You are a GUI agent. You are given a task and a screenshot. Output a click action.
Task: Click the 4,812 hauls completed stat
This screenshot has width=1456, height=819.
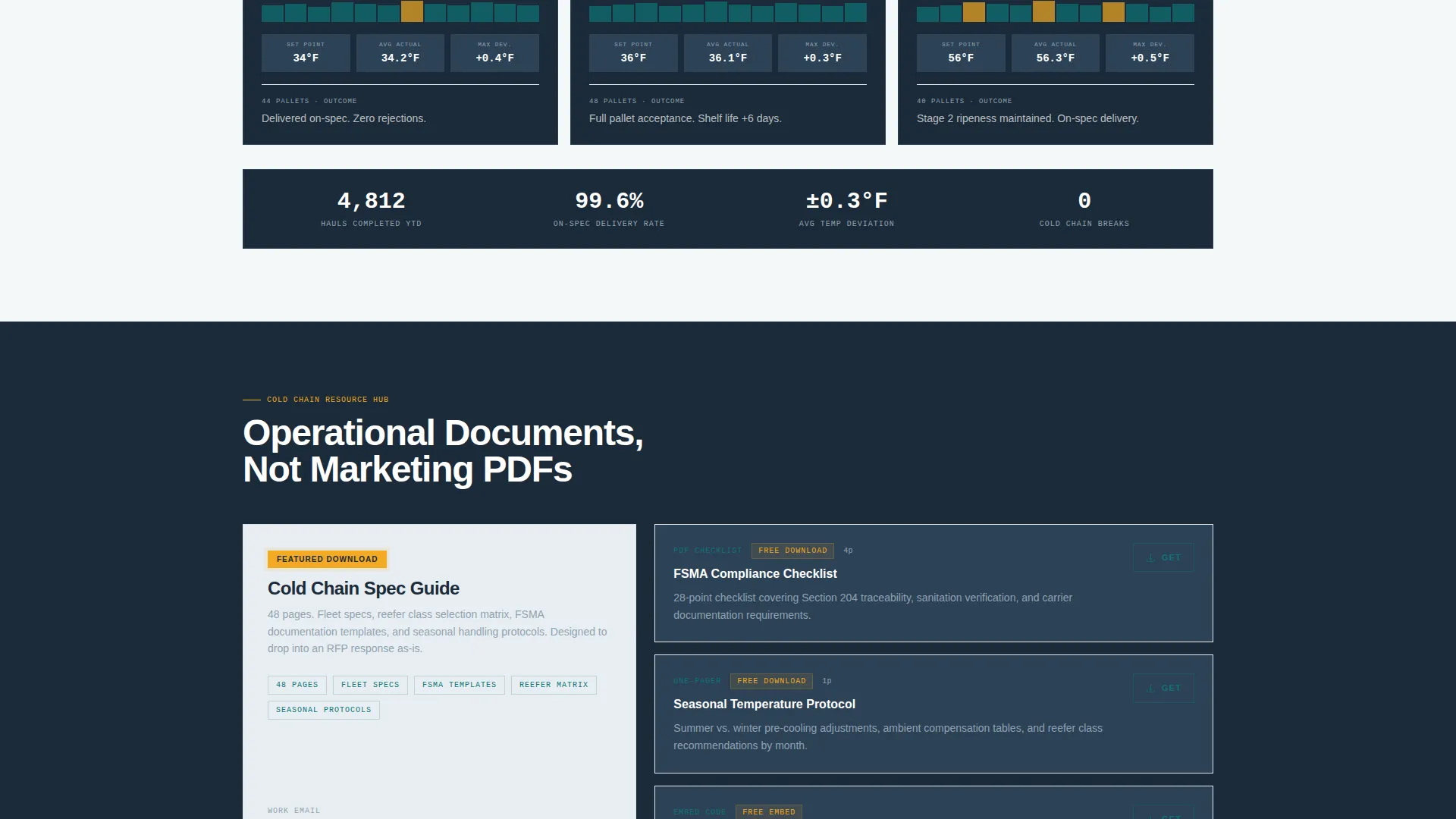point(371,209)
